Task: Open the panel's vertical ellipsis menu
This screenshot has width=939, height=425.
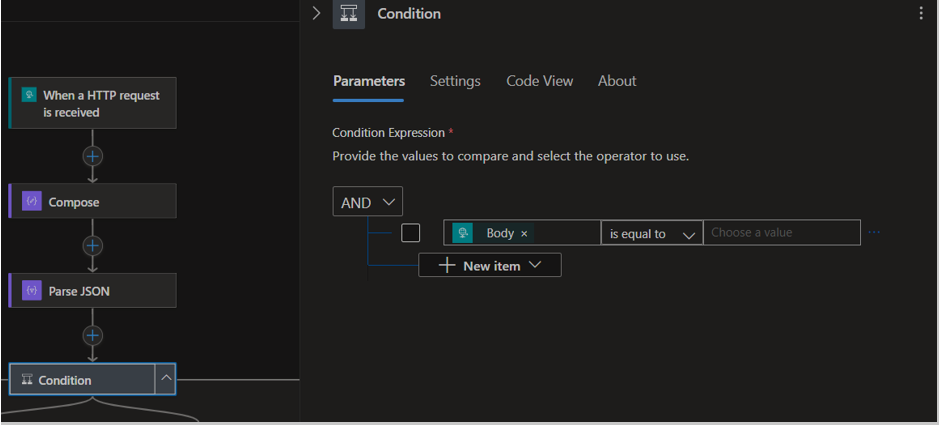Action: coord(921,14)
